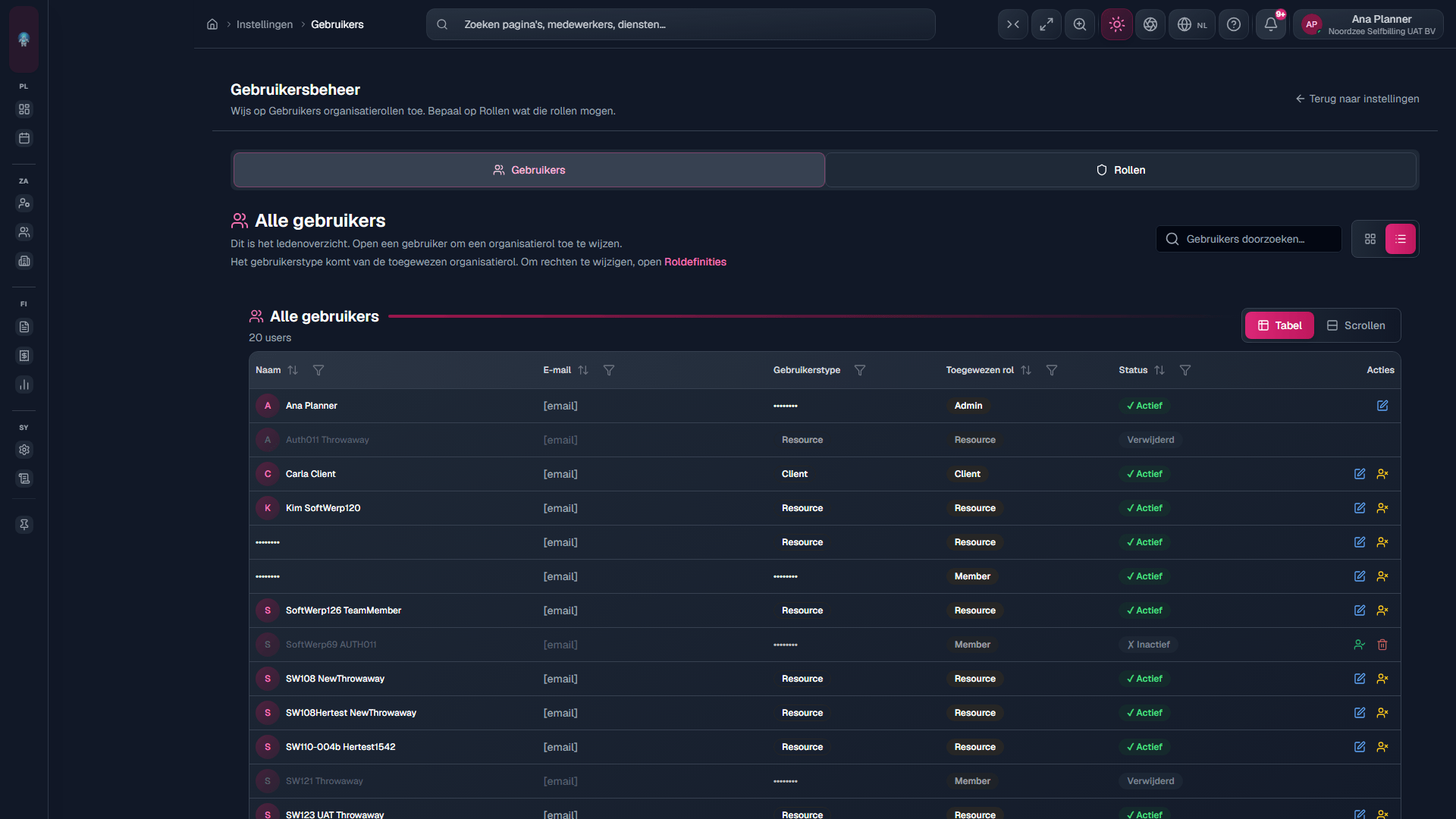Click the zoom magnifier icon in header
This screenshot has width=1456, height=819.
point(1080,24)
